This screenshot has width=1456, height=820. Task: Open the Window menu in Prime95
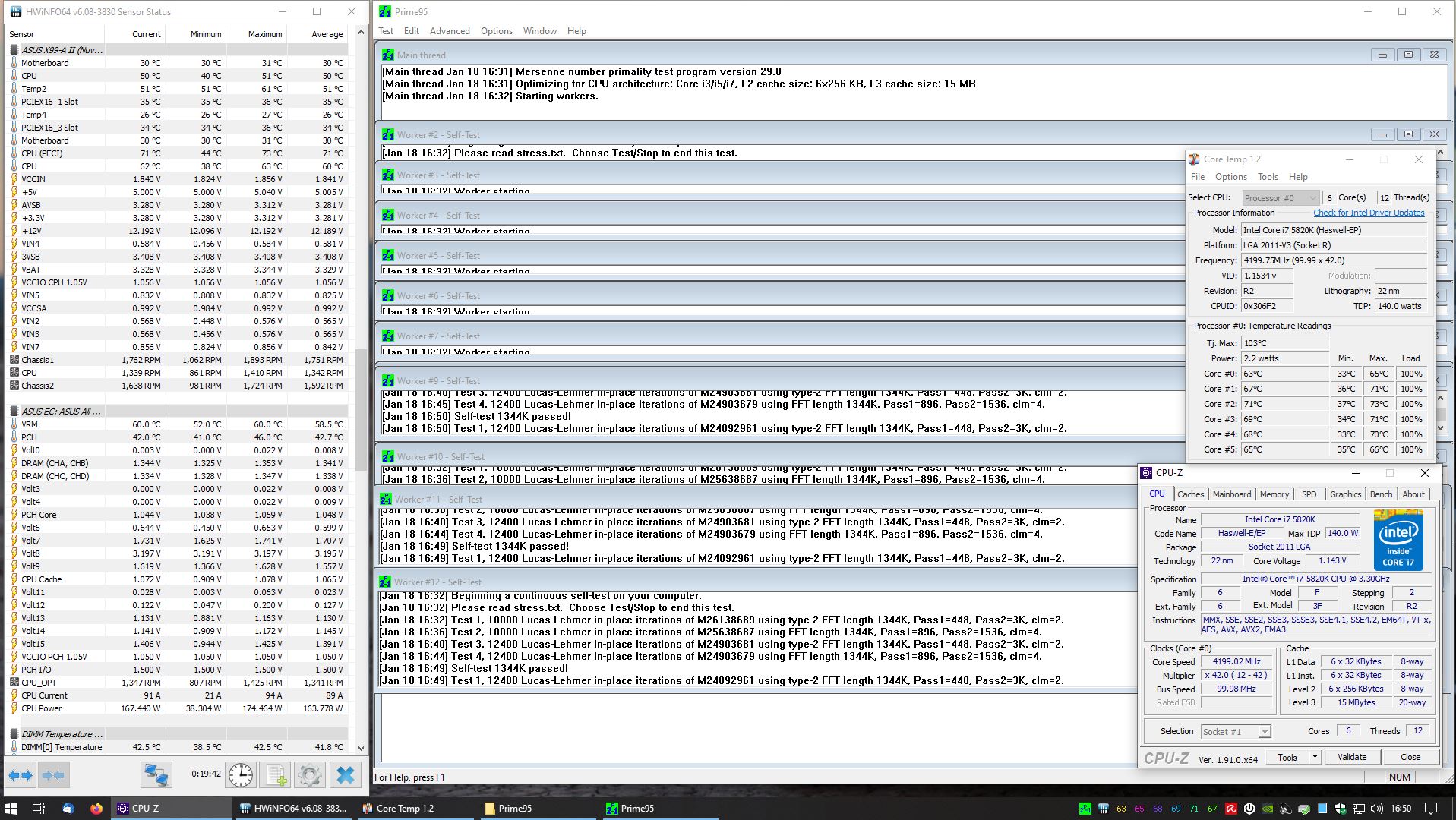click(540, 31)
